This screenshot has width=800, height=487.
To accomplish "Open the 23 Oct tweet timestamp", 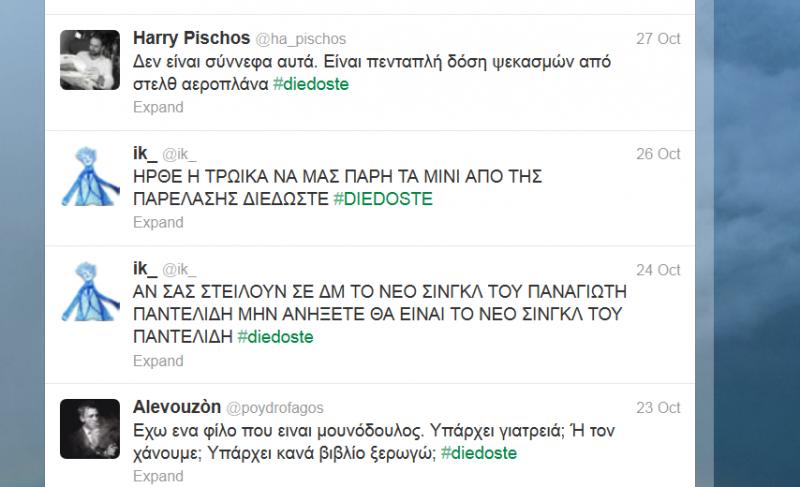I will (x=658, y=407).
